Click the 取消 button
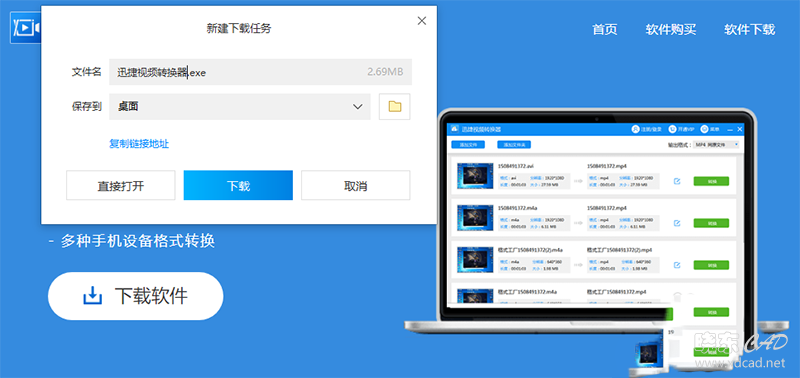 pos(356,185)
